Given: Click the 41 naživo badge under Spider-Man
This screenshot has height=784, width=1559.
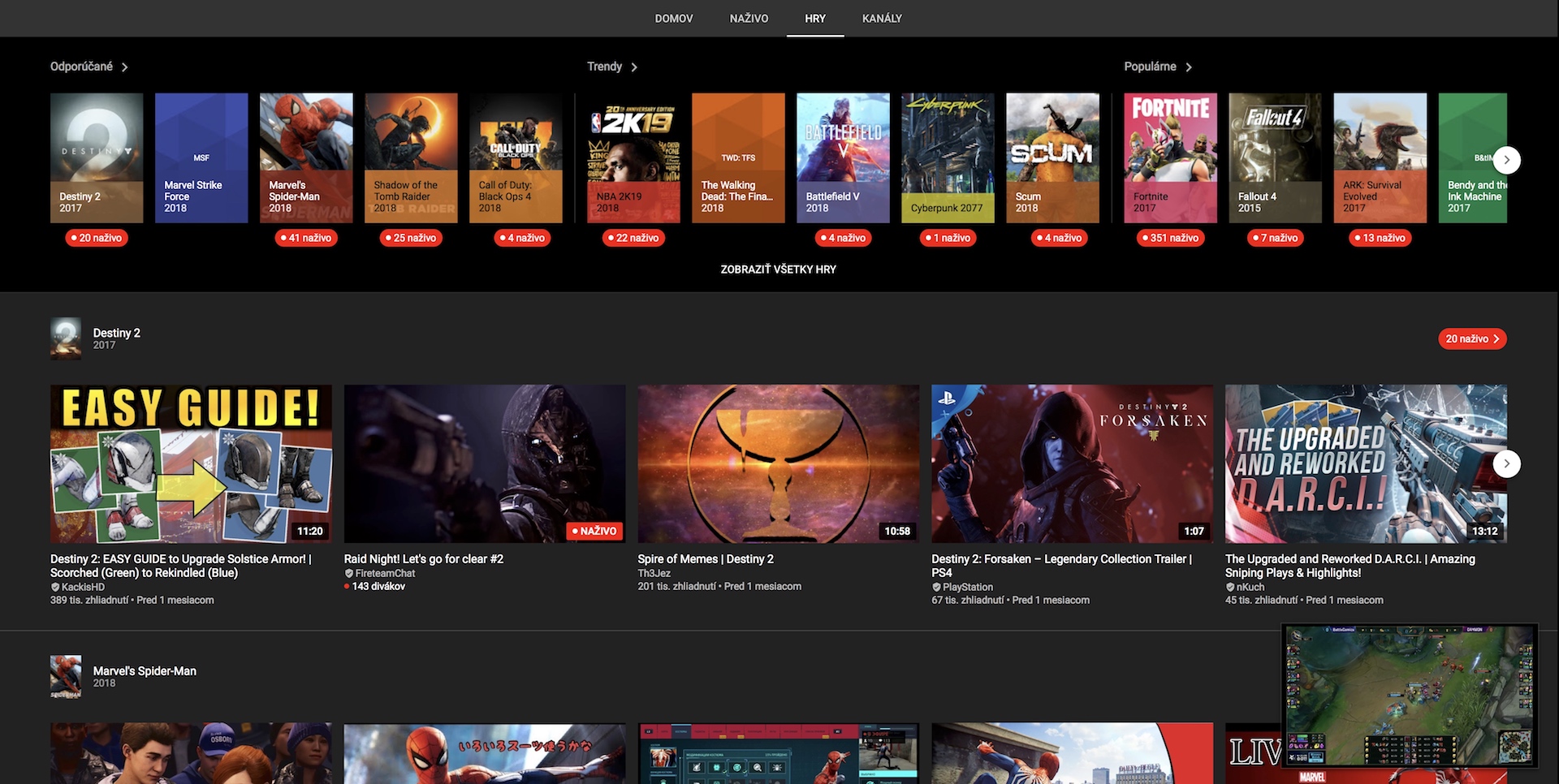Looking at the screenshot, I should (x=306, y=238).
